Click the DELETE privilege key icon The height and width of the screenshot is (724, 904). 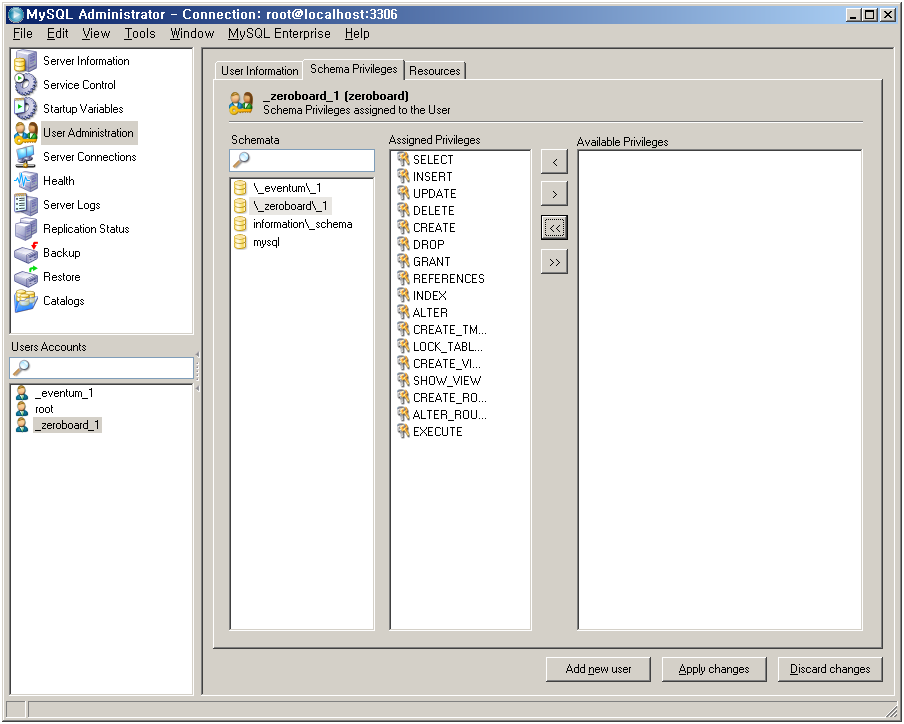click(x=404, y=210)
